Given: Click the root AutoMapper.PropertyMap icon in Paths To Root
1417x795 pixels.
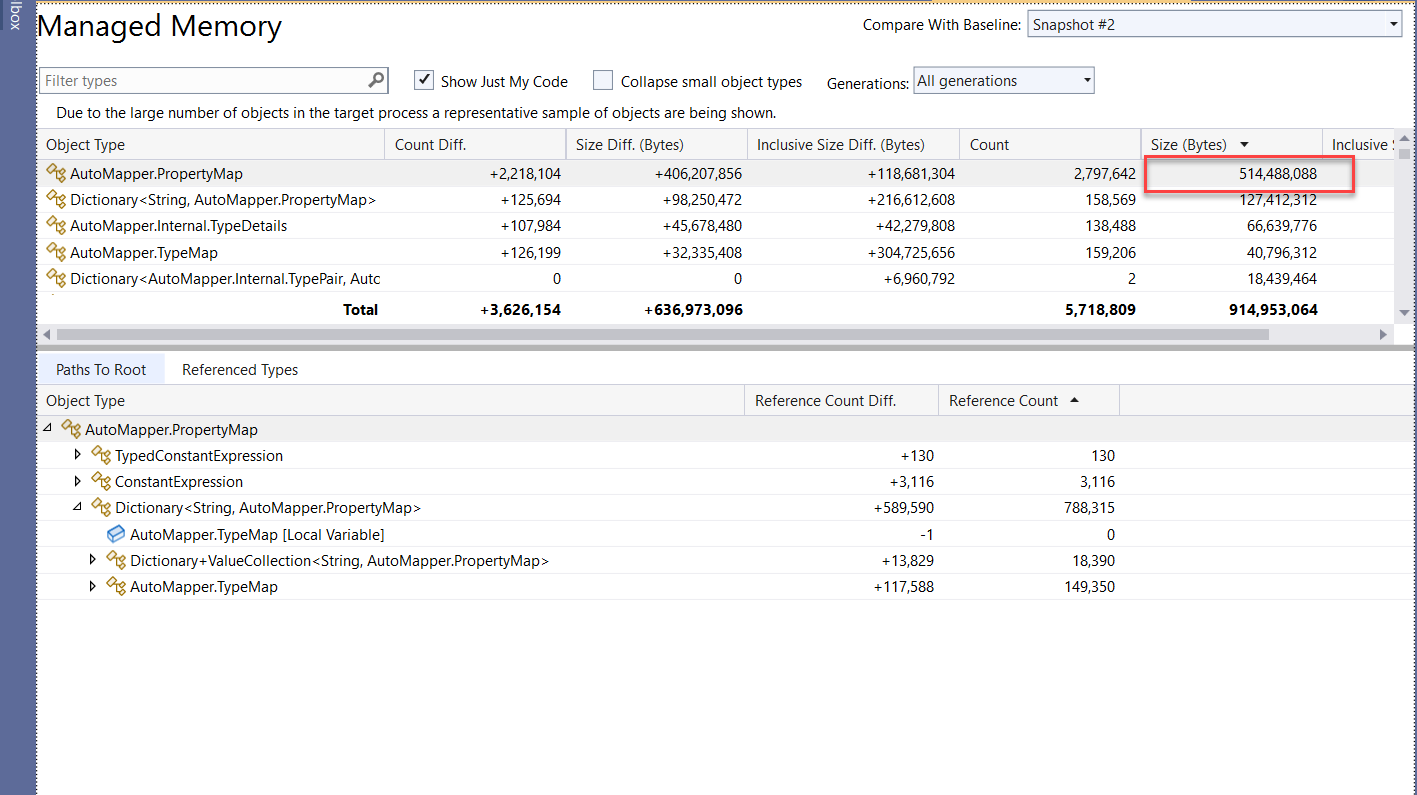Looking at the screenshot, I should (x=71, y=429).
